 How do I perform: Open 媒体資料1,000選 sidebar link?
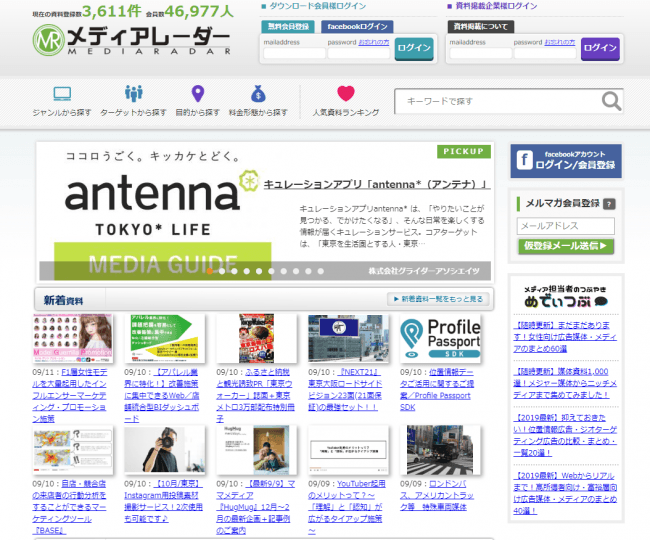pos(565,383)
